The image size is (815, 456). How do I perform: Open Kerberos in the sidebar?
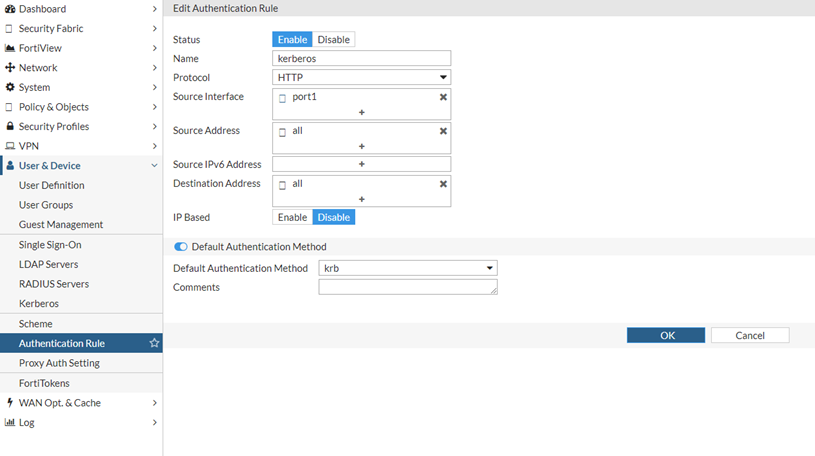click(39, 303)
